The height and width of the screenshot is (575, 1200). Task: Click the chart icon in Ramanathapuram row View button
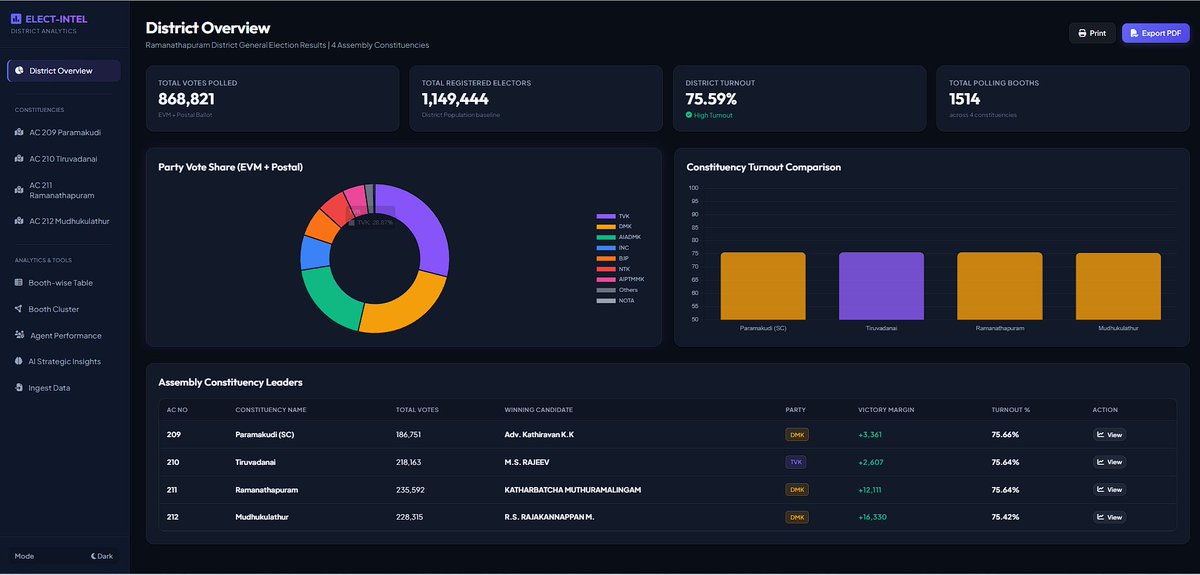tap(1101, 490)
